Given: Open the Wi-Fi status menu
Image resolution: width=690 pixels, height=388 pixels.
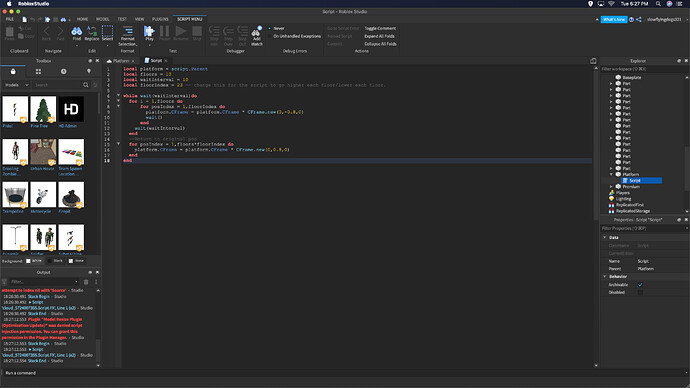Looking at the screenshot, I should pos(611,4).
